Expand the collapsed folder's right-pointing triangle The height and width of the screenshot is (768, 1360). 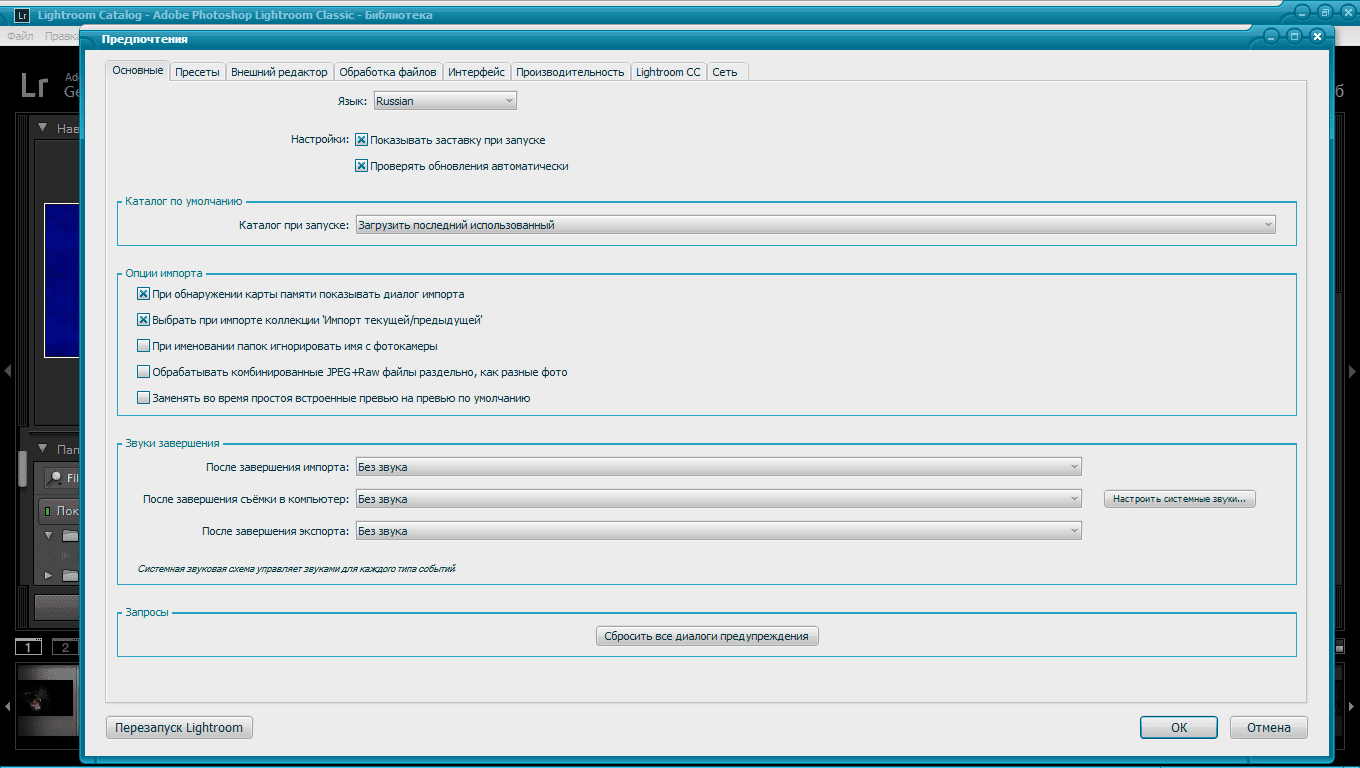(48, 576)
